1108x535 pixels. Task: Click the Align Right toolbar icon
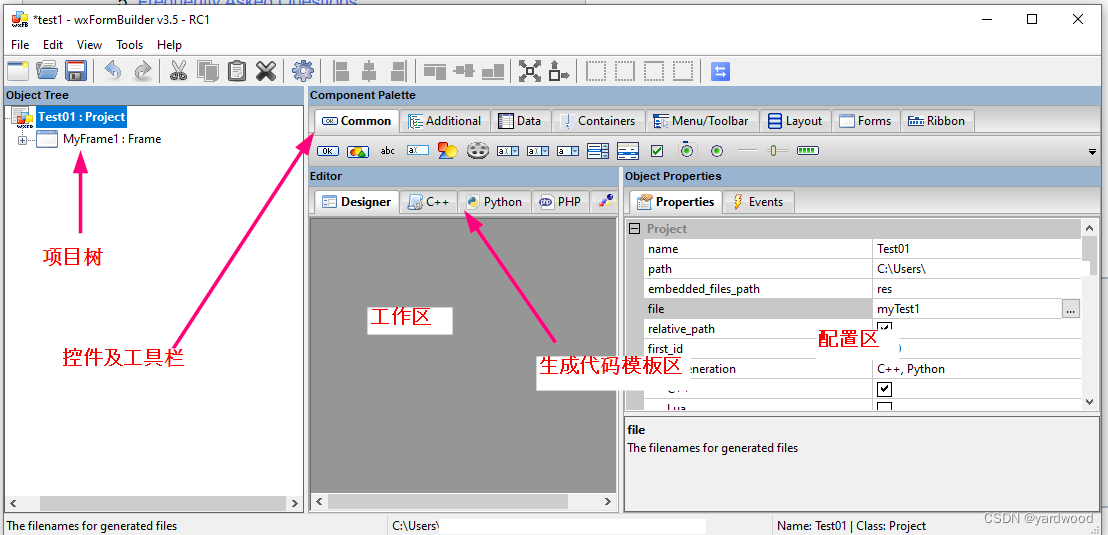click(398, 71)
